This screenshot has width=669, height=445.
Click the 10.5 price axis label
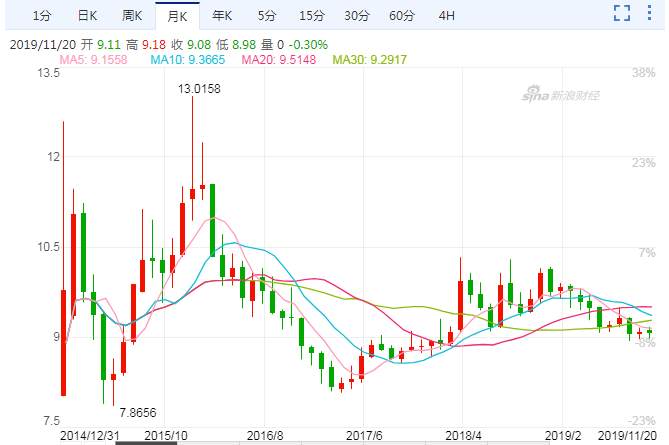pyautogui.click(x=49, y=247)
